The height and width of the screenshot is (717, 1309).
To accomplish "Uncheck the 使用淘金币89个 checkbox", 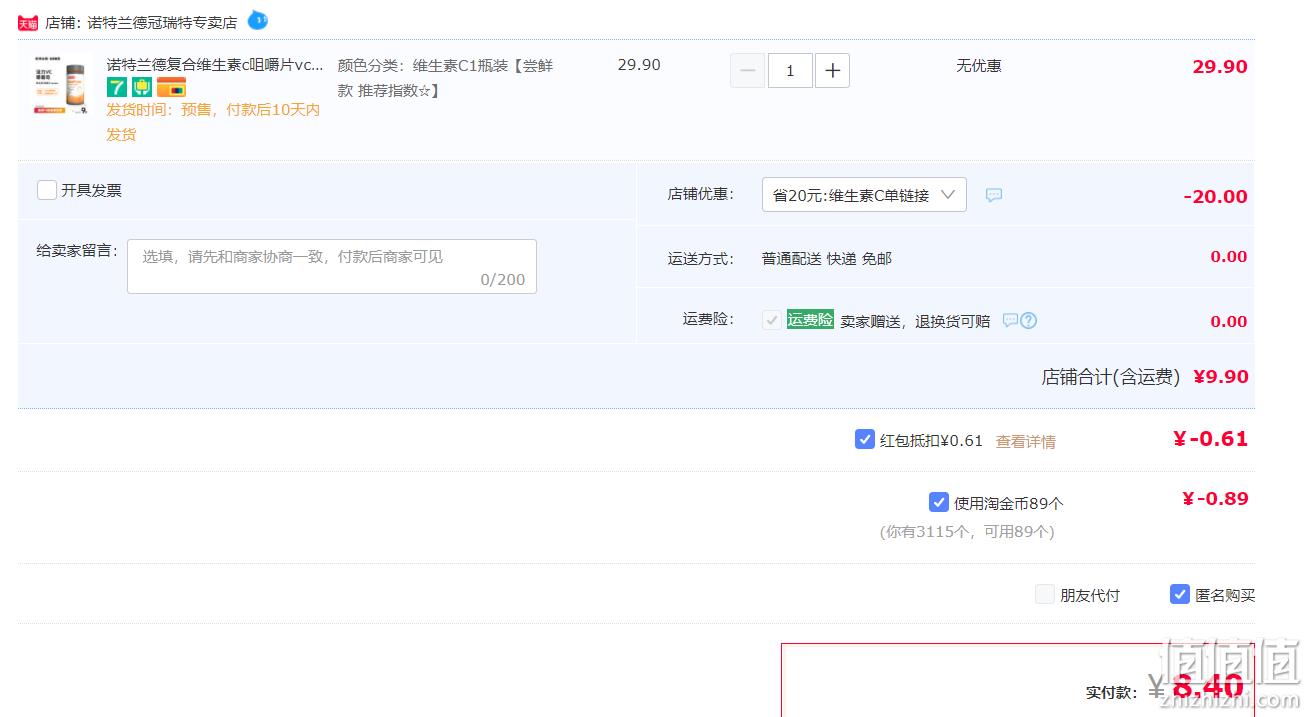I will point(939,502).
